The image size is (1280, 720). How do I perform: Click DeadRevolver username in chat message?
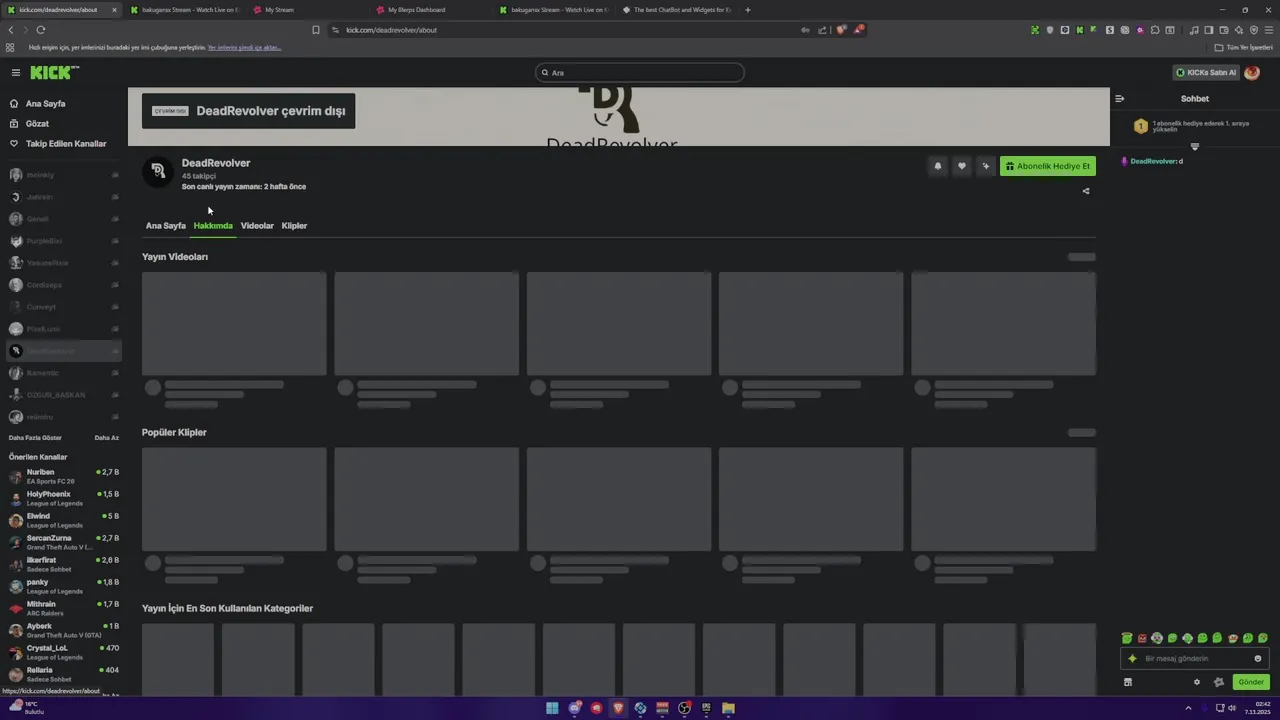pos(1153,161)
